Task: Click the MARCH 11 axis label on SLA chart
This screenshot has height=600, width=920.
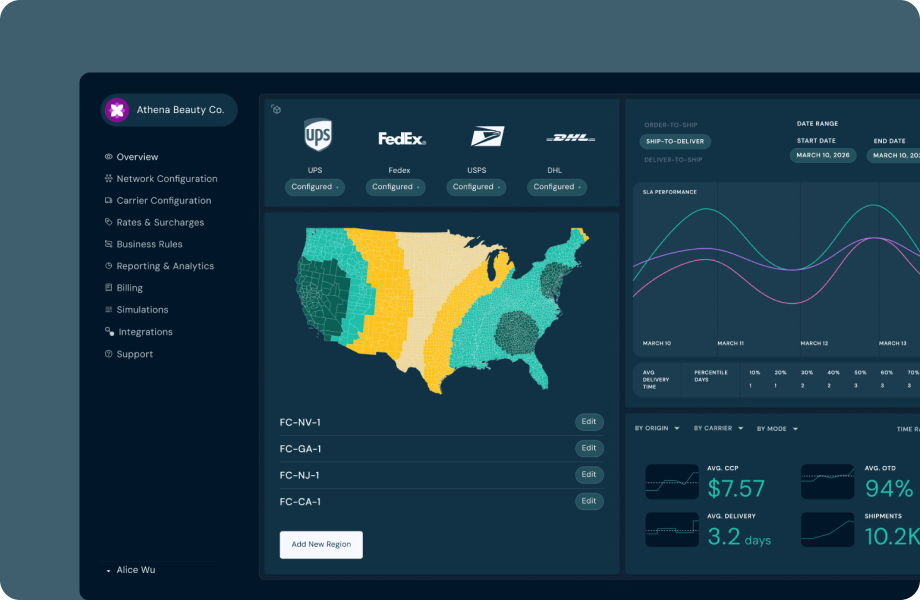Action: coord(730,343)
